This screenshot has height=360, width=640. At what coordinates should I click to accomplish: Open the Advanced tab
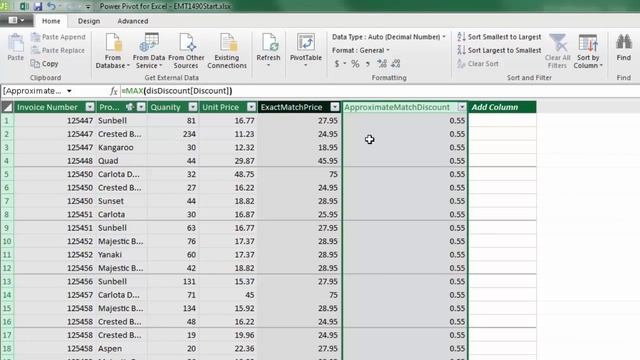pyautogui.click(x=133, y=21)
